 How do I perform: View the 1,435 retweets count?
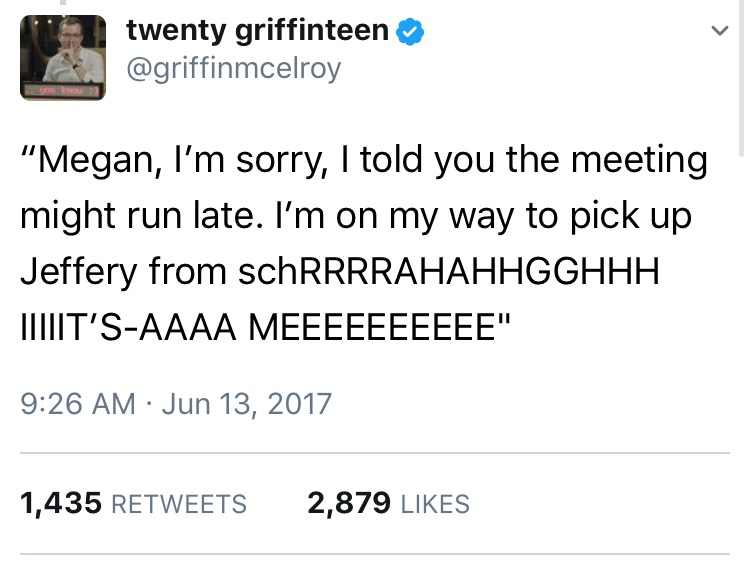(x=61, y=503)
